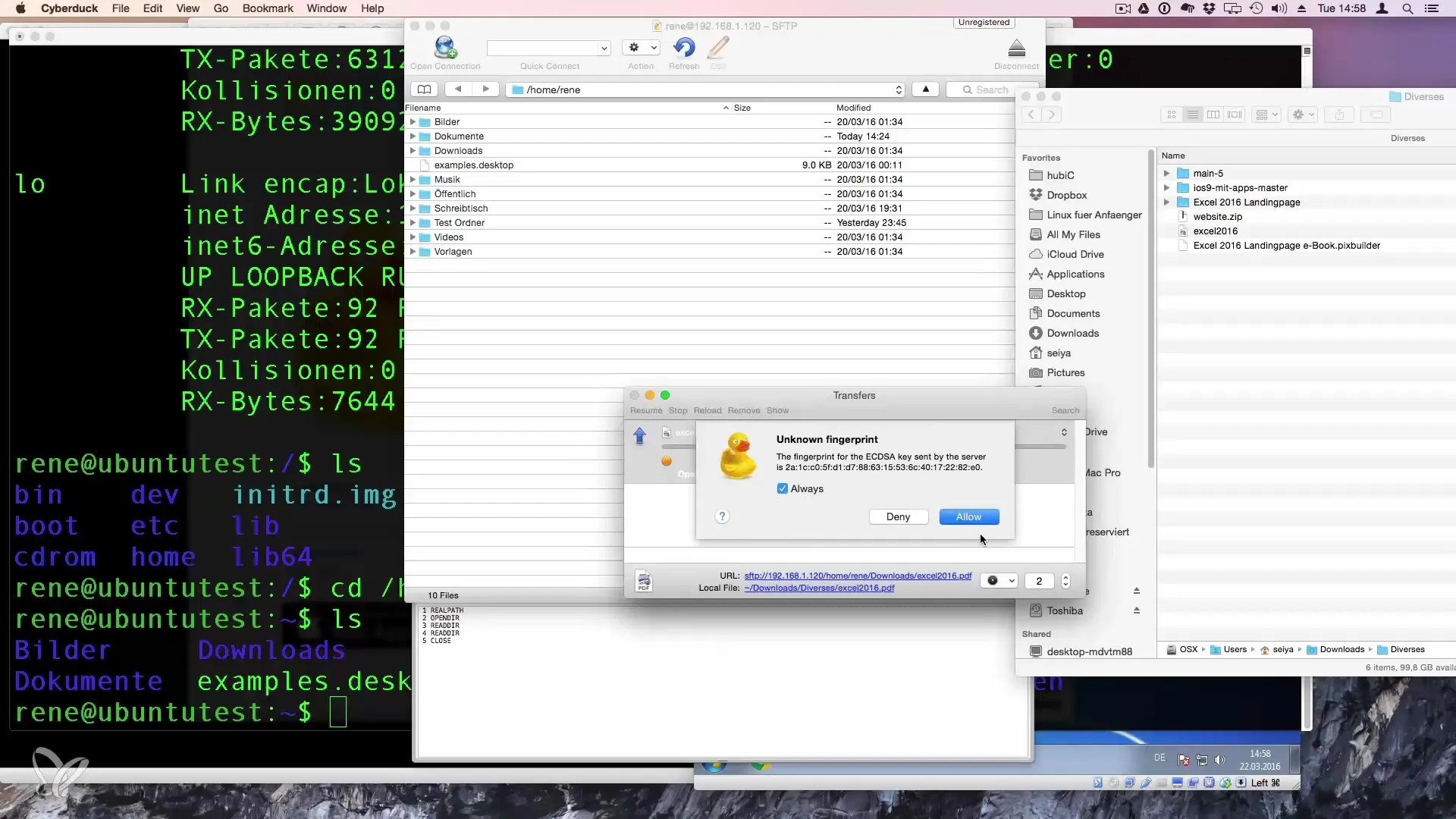Click Deny in the fingerprint dialog
This screenshot has height=819, width=1456.
898,516
